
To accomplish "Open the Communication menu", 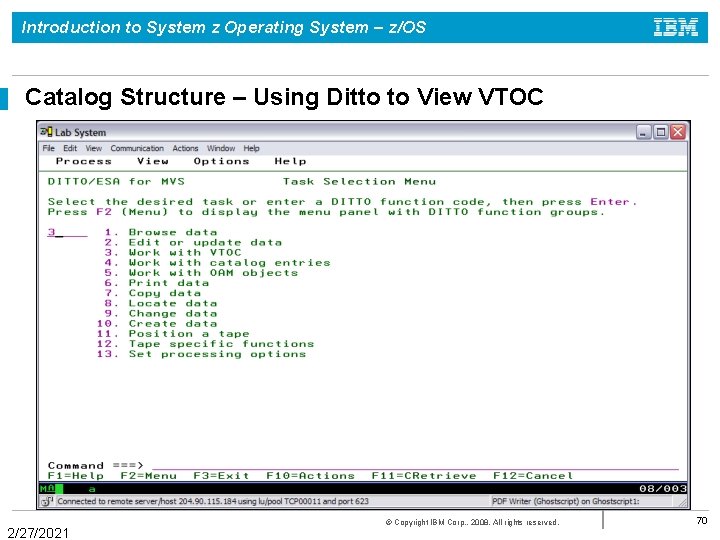I will pos(137,148).
